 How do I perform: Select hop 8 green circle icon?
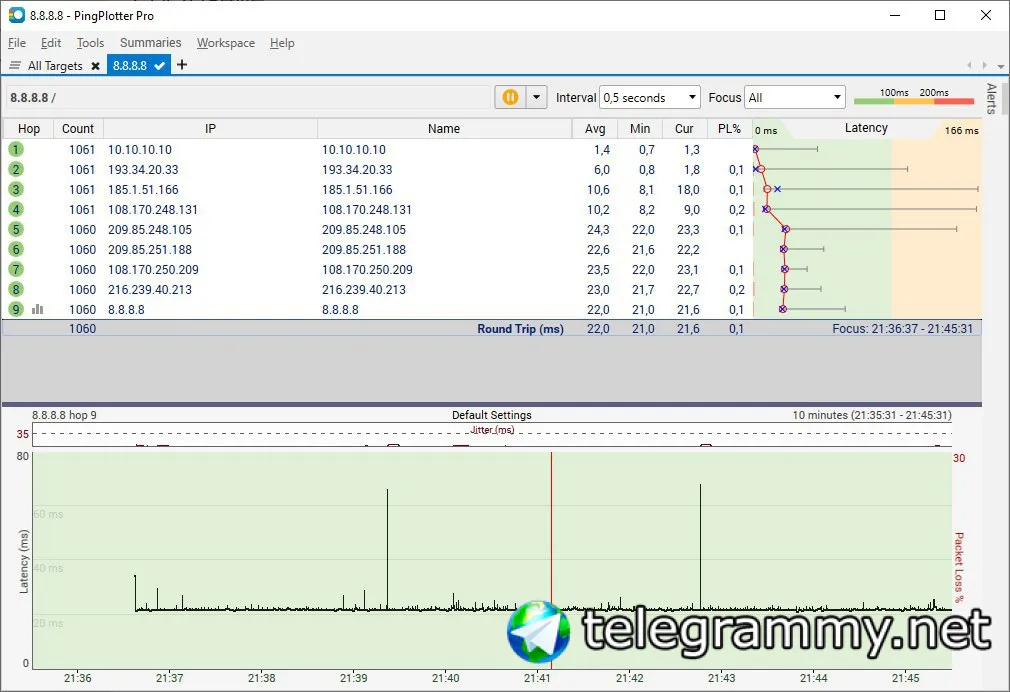coord(15,289)
